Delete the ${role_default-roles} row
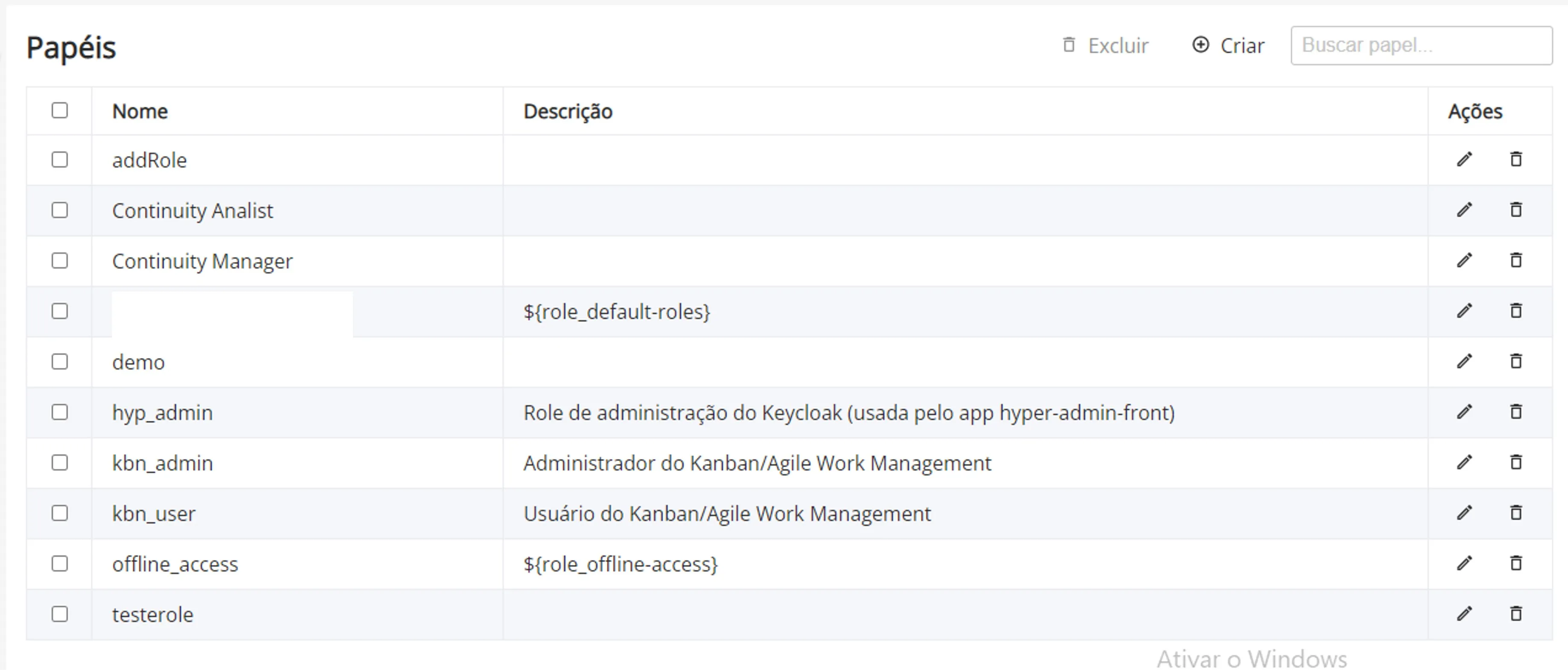 coord(1516,311)
